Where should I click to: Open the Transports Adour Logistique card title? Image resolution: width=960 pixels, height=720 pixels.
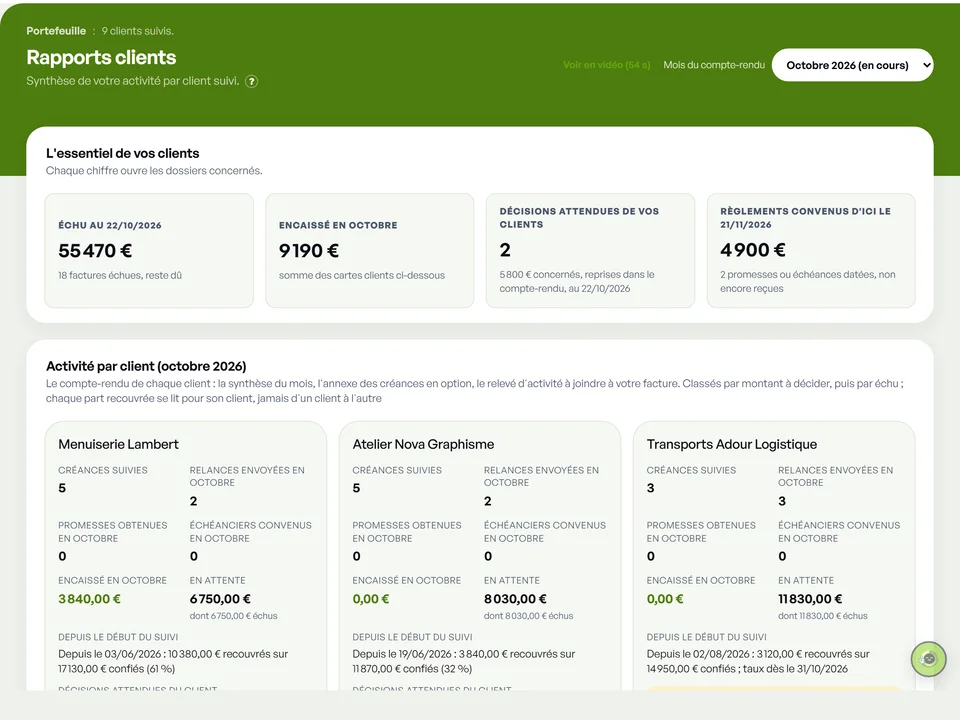click(732, 444)
